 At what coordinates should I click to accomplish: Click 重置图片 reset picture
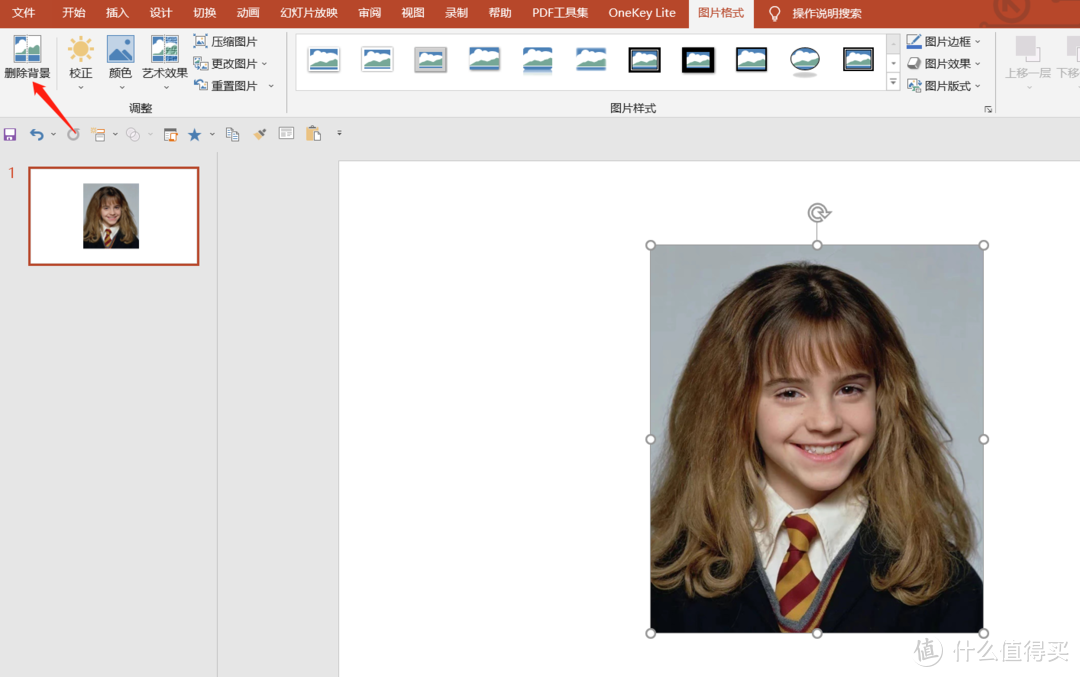pos(225,85)
